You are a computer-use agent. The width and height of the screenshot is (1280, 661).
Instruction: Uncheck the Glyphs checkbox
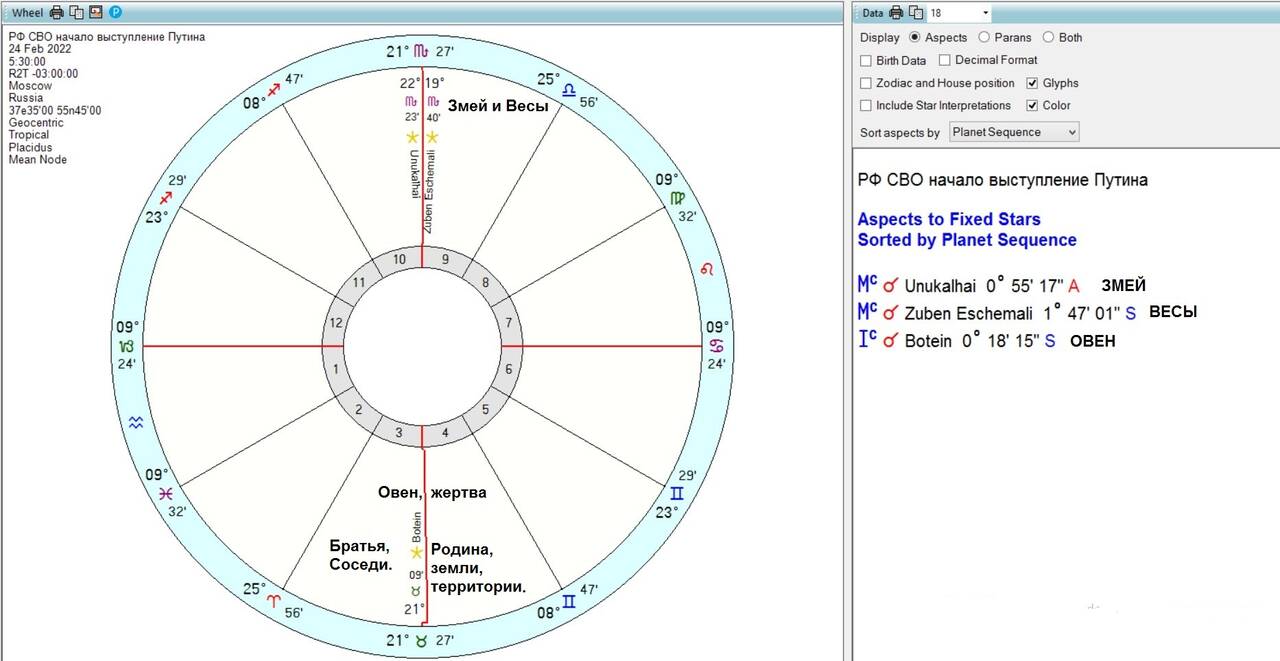pyautogui.click(x=1033, y=83)
